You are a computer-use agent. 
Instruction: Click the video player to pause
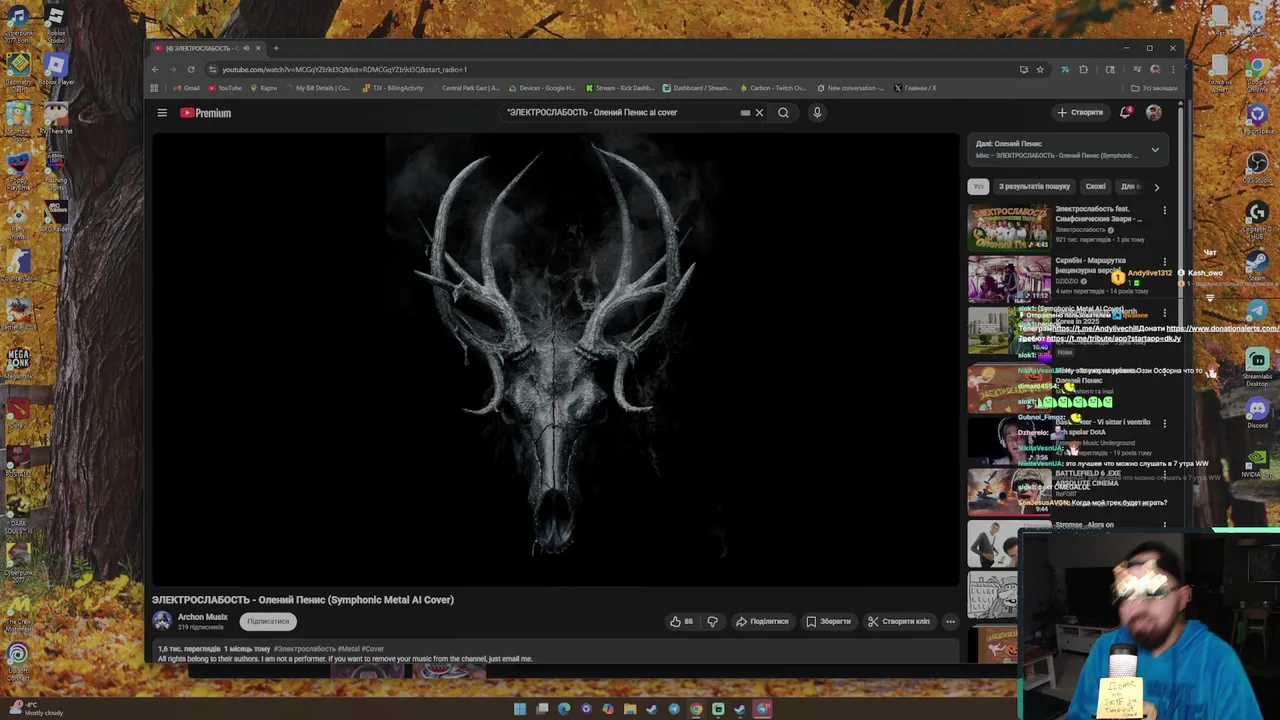click(555, 359)
